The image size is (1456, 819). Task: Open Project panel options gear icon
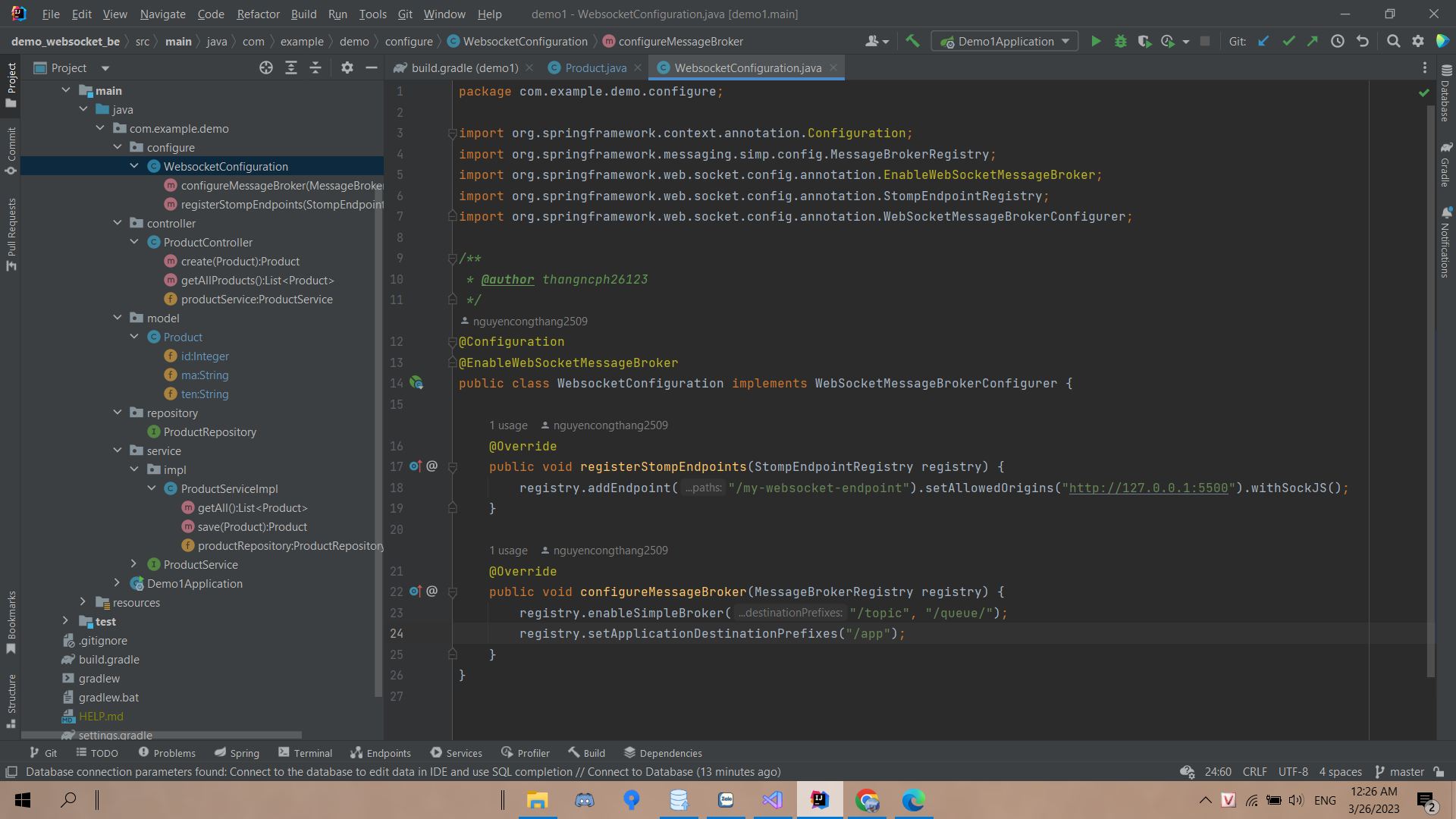[347, 68]
